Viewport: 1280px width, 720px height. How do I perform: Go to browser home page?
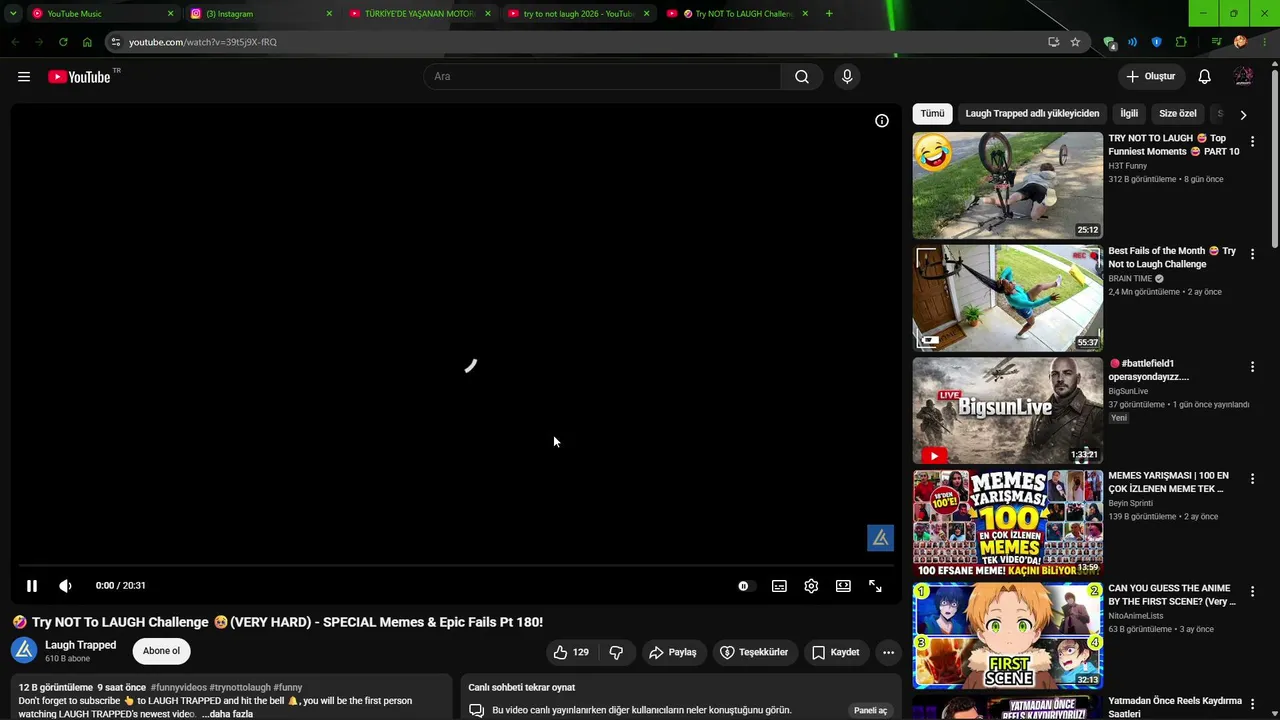(87, 42)
